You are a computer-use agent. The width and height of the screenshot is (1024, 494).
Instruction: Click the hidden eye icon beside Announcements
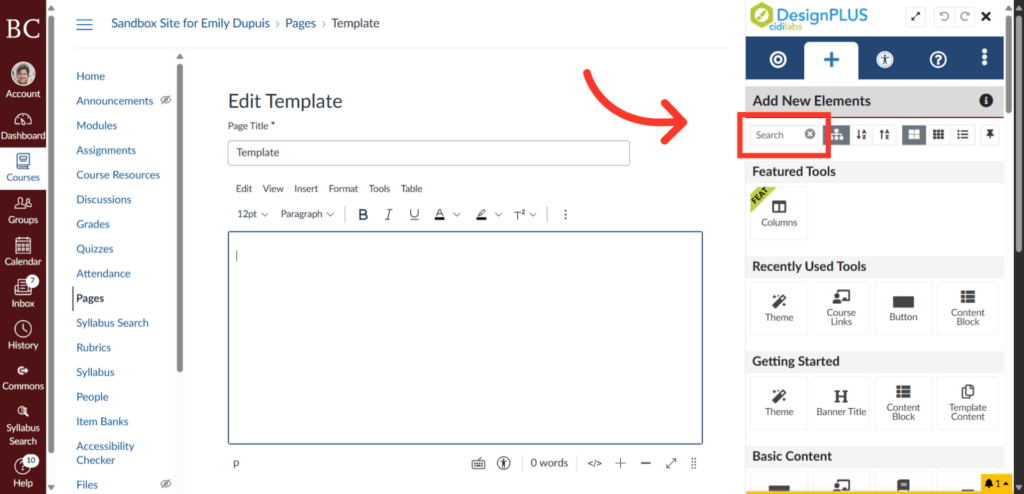pyautogui.click(x=166, y=100)
